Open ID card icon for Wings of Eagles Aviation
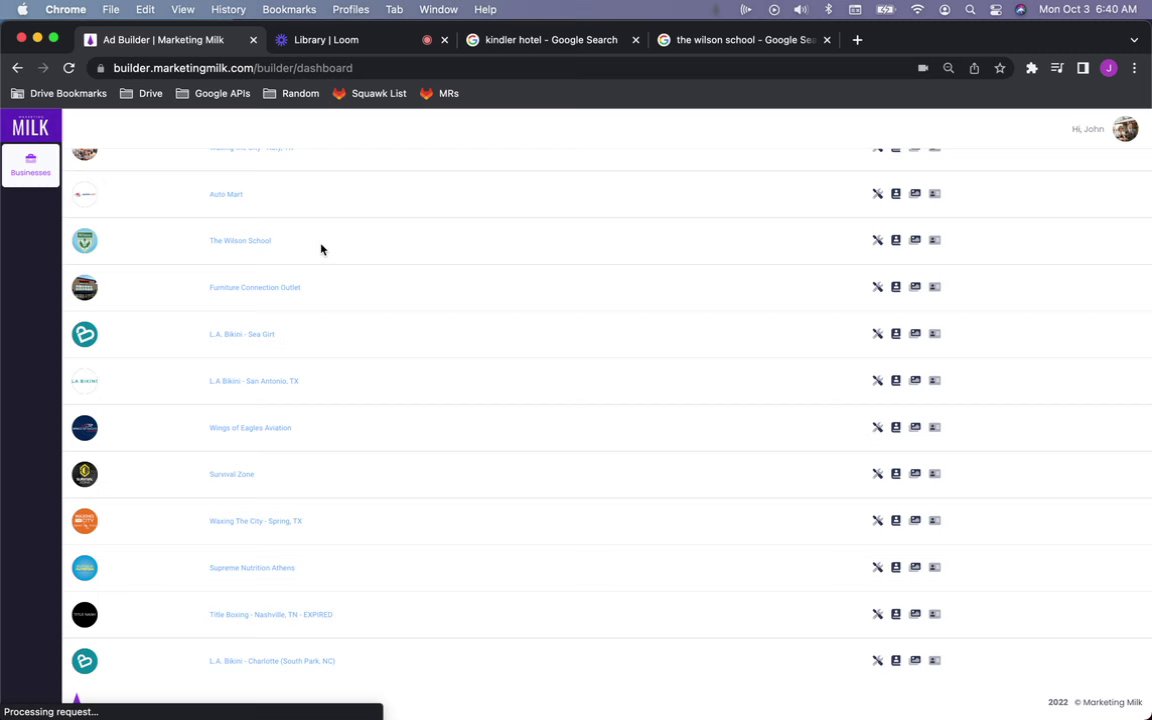The width and height of the screenshot is (1152, 720). click(935, 428)
